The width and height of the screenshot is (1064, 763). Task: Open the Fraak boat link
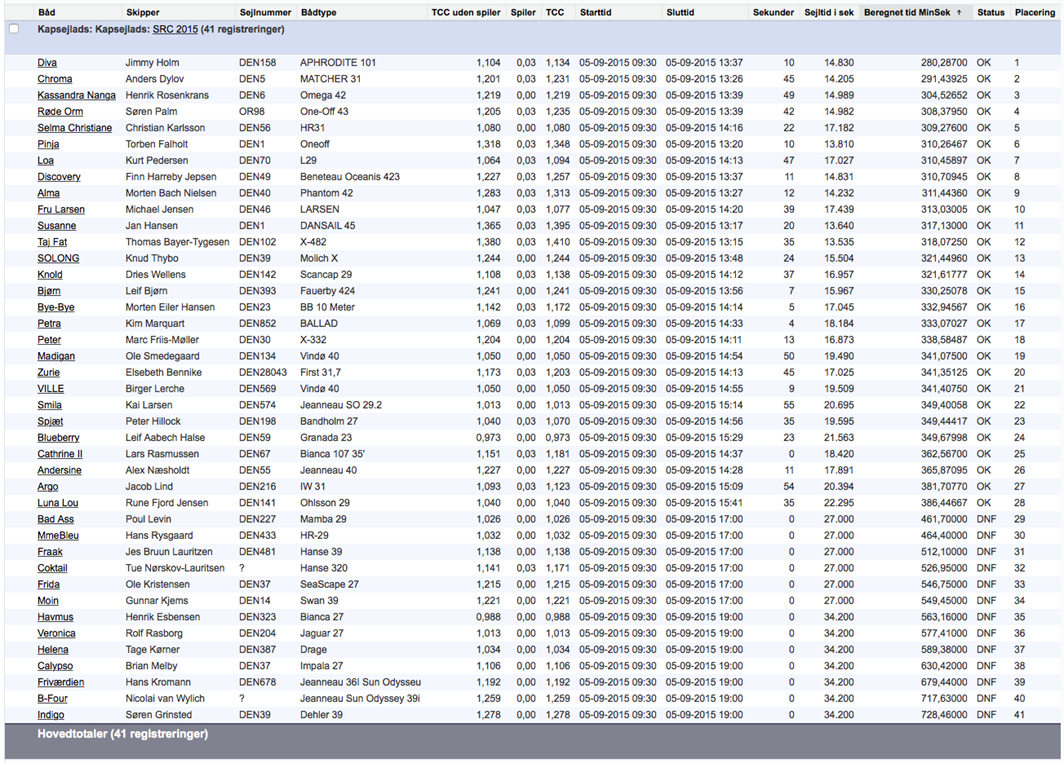[x=50, y=551]
